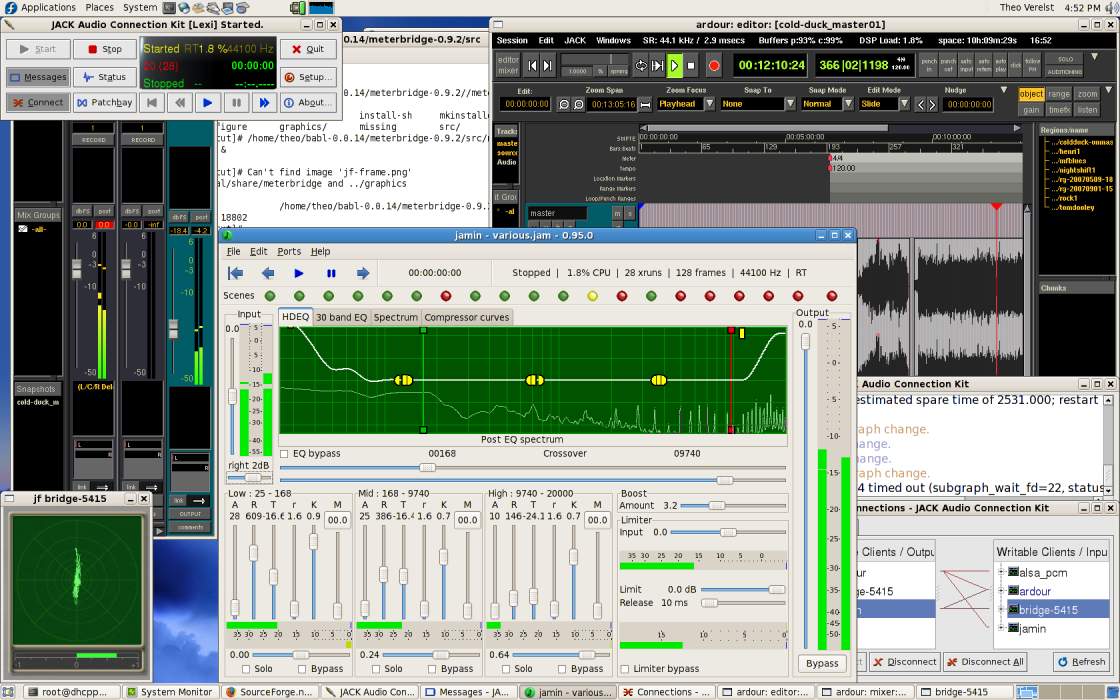The width and height of the screenshot is (1120, 700).
Task: Click the Output Bypass button in JAMin
Action: [821, 664]
